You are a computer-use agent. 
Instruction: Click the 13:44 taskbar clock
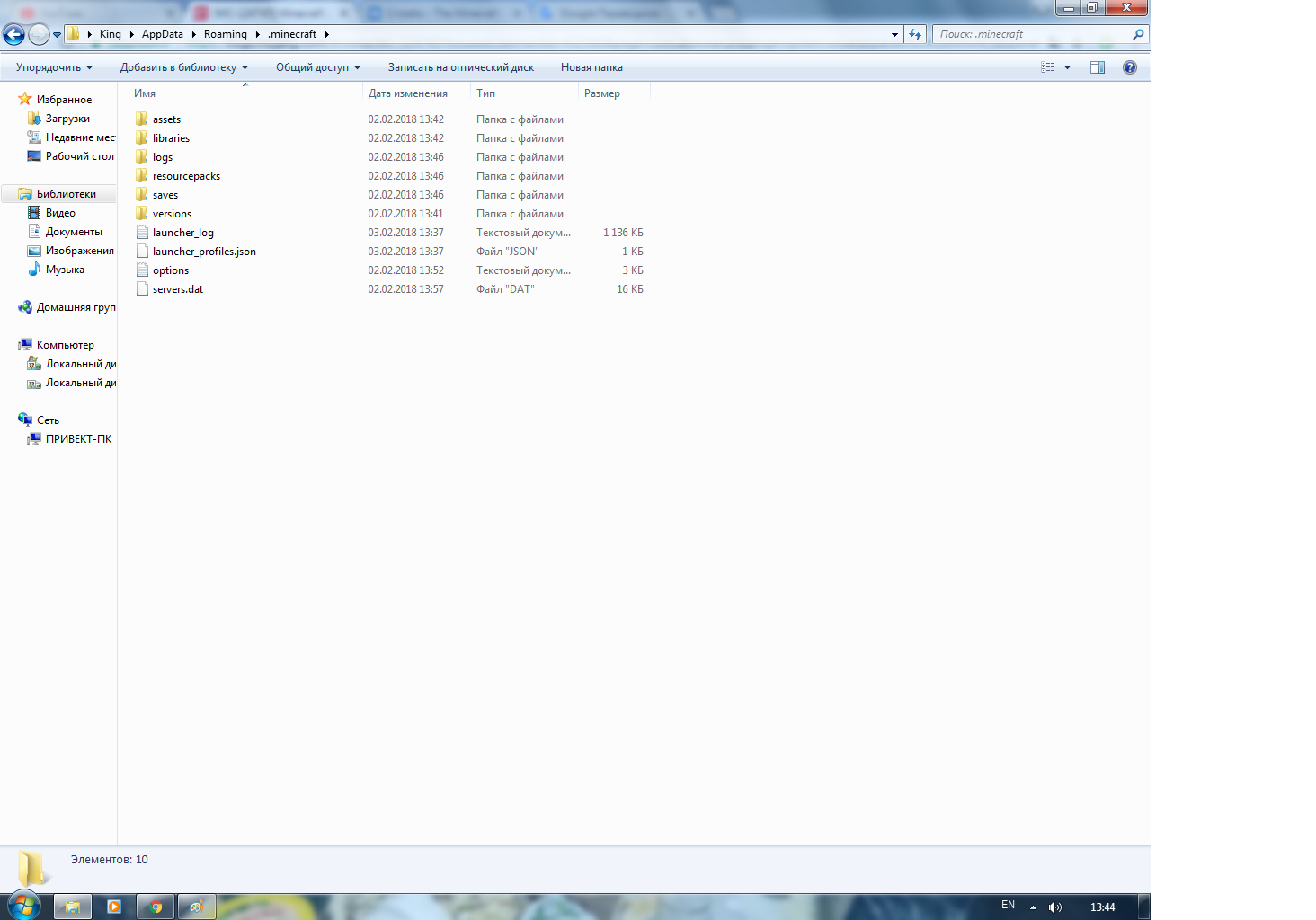[1103, 907]
